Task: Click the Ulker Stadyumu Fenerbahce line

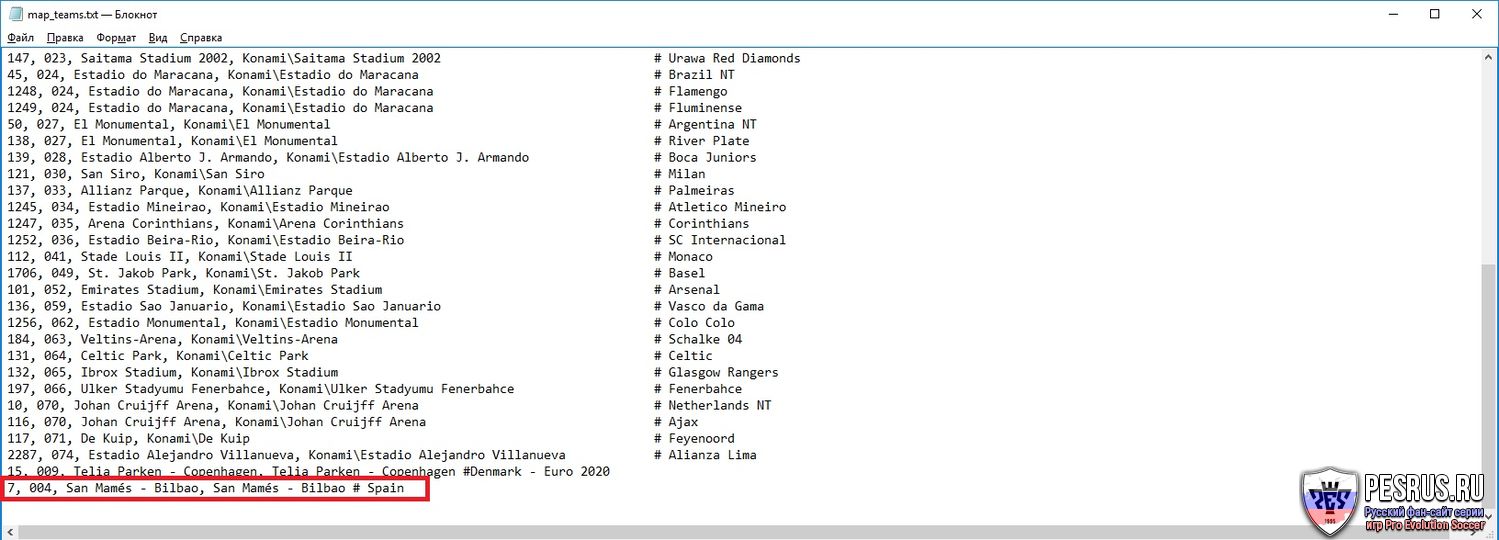Action: click(375, 388)
